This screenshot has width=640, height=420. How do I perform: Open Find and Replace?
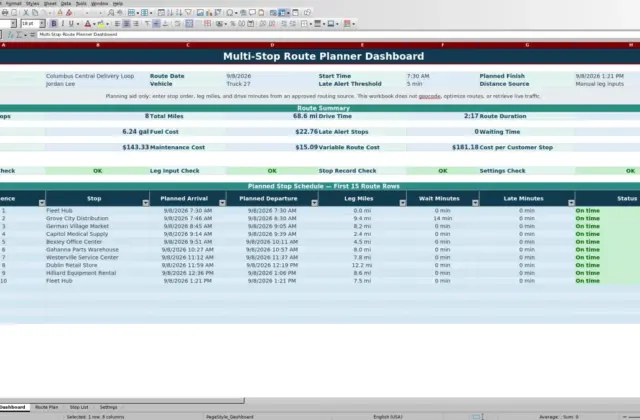click(x=111, y=13)
